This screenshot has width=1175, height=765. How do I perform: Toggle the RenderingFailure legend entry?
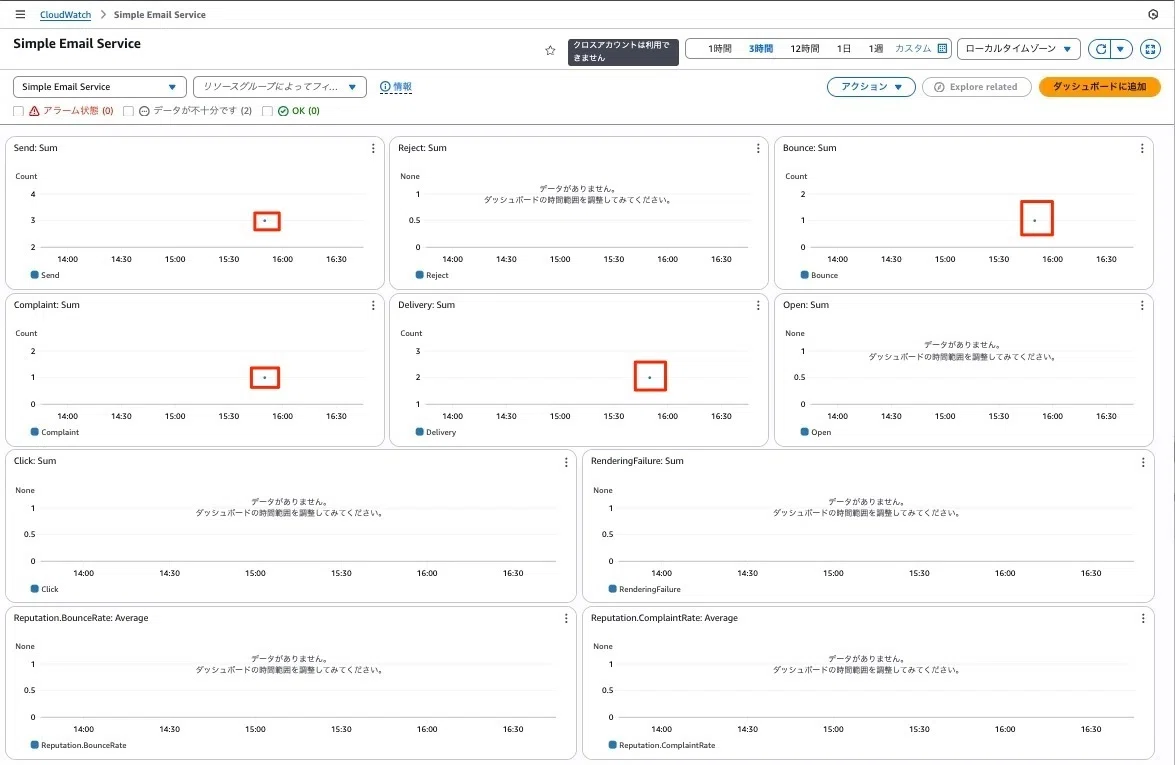point(644,589)
